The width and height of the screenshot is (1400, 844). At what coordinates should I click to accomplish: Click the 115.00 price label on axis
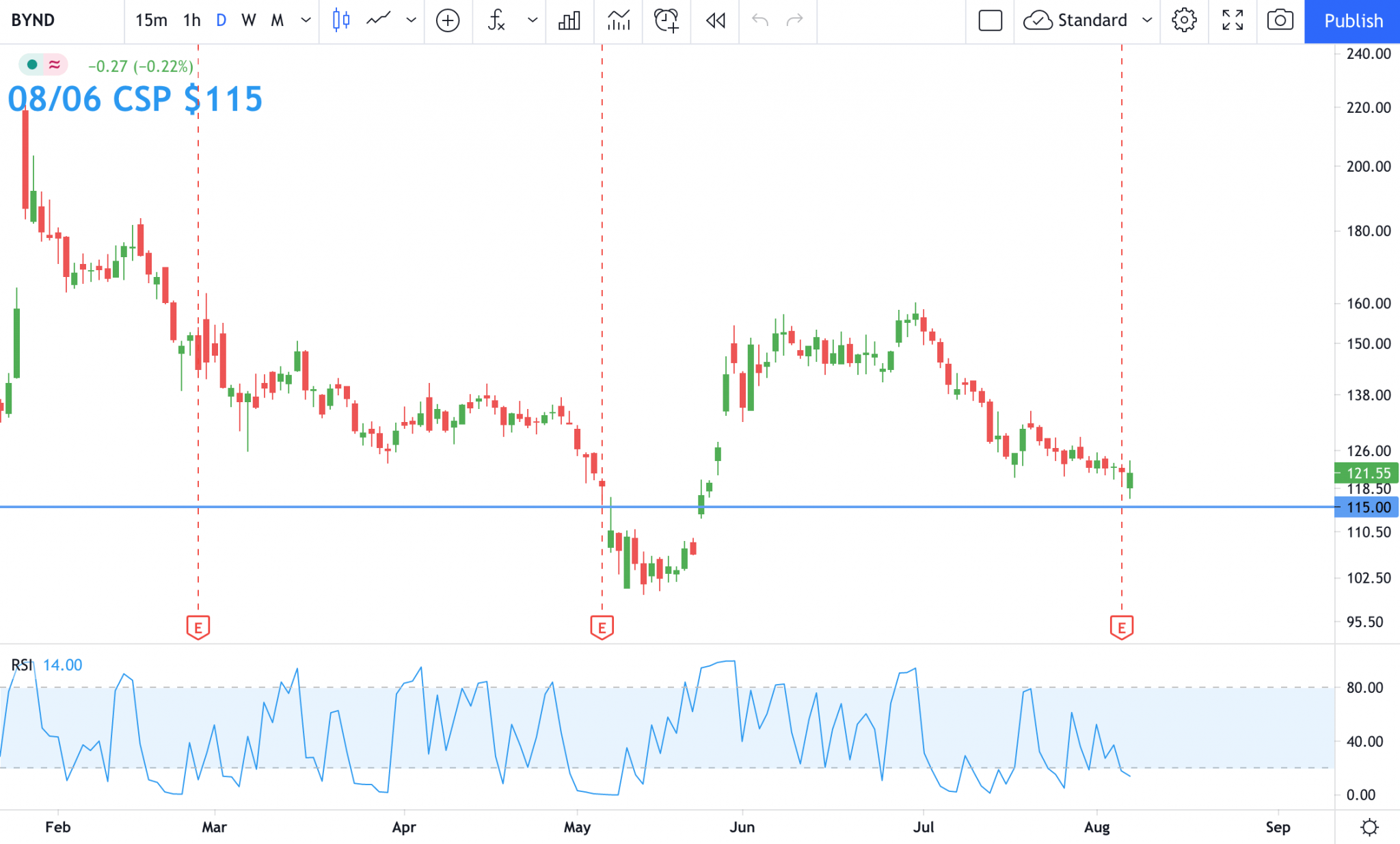1367,507
